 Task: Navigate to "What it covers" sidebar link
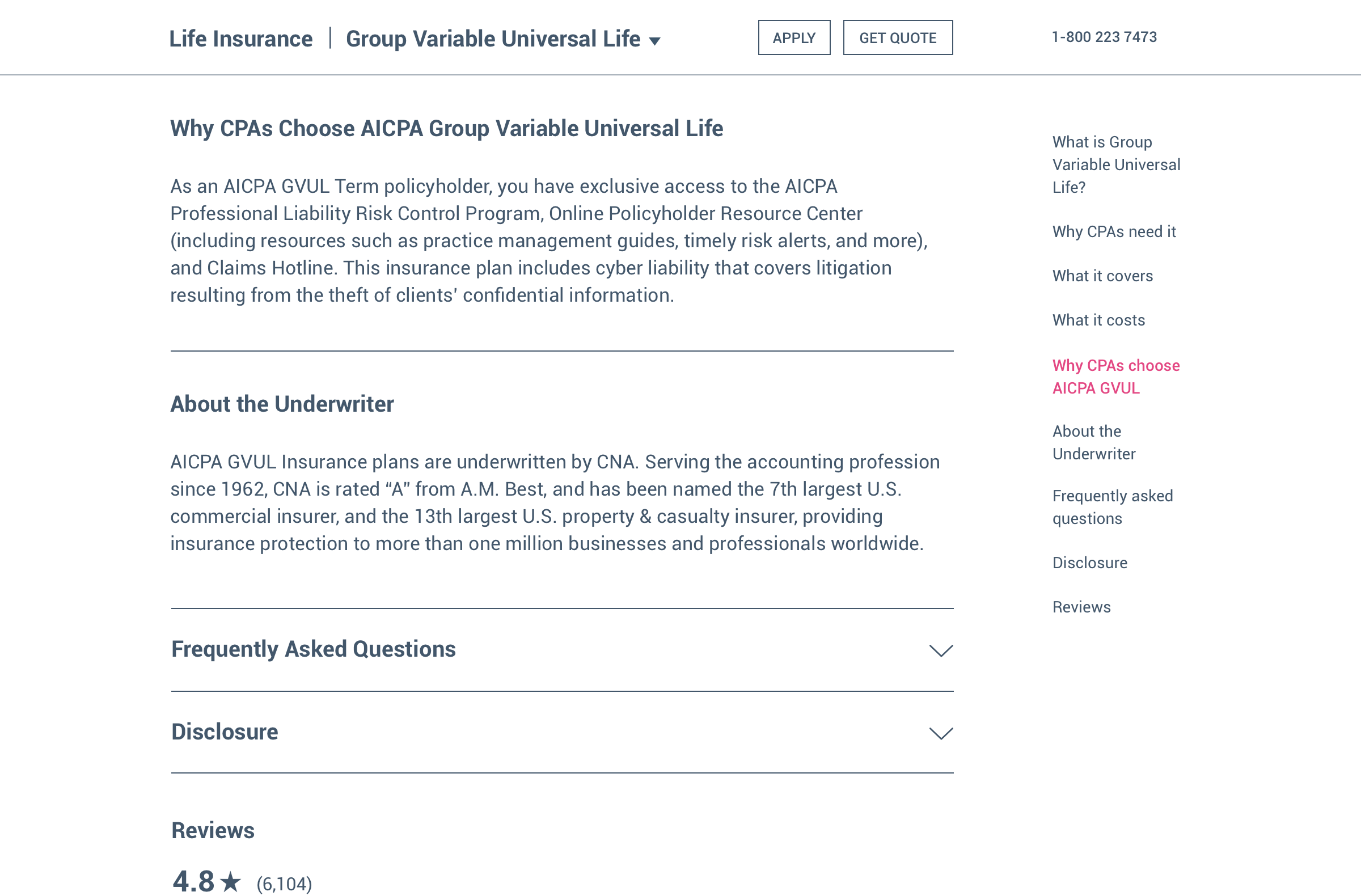pyautogui.click(x=1102, y=276)
